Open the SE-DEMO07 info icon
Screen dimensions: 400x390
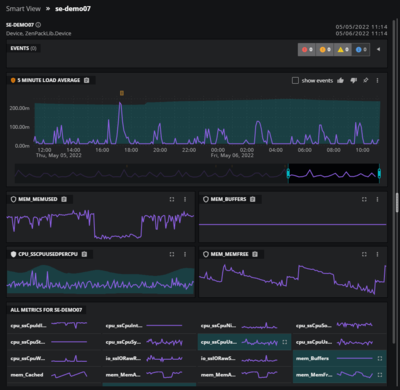(x=38, y=25)
